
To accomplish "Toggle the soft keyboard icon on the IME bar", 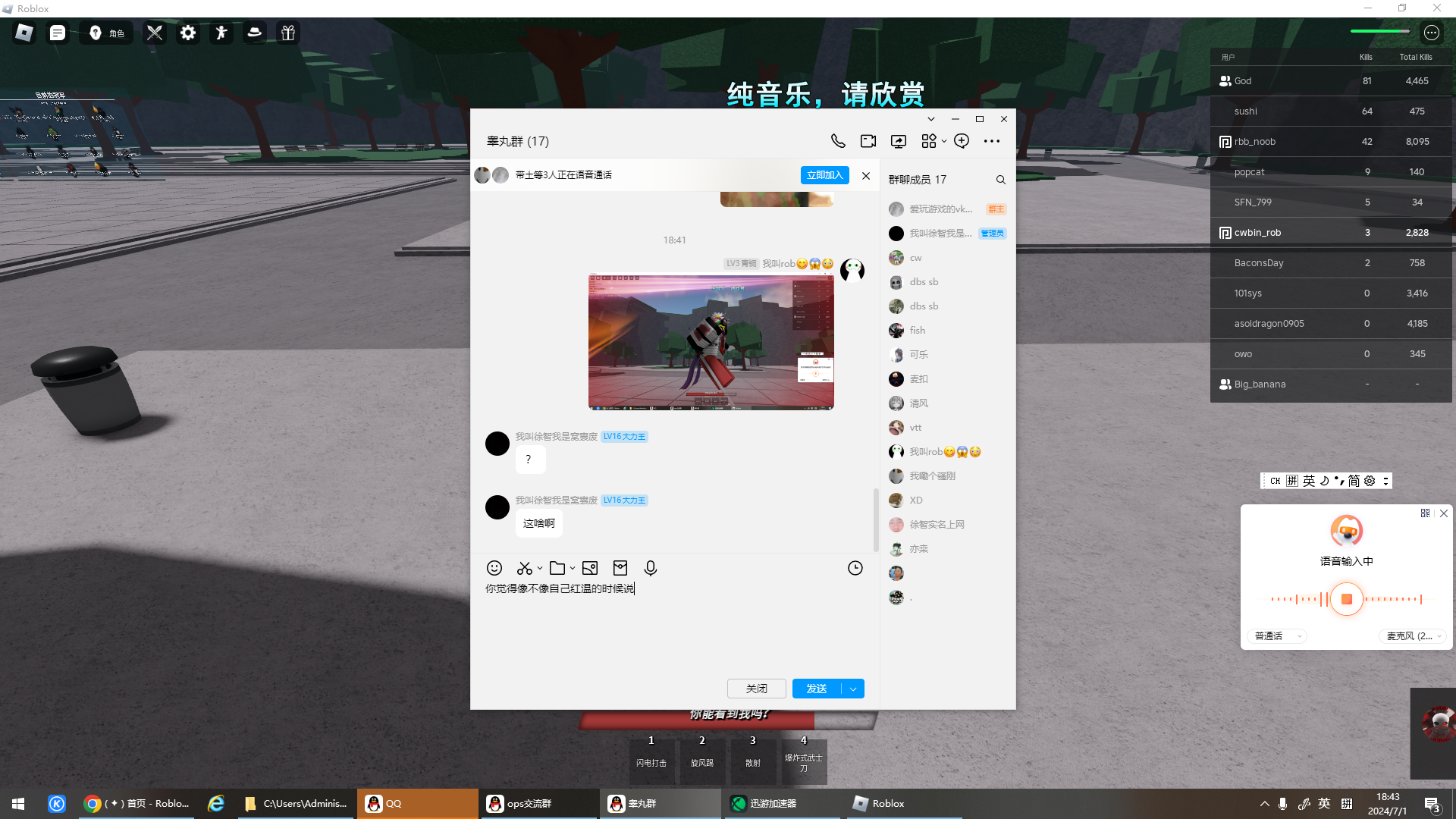I will [1292, 481].
